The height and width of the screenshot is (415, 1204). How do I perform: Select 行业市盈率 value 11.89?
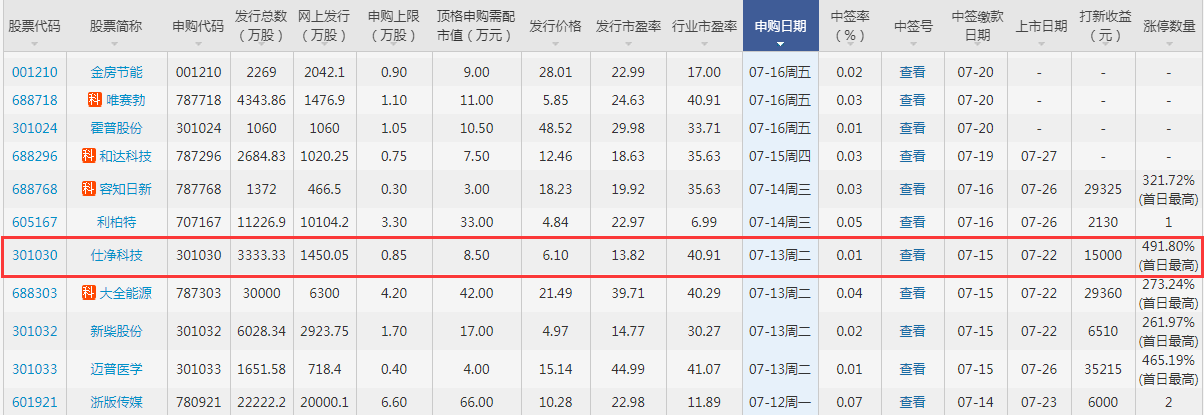tap(704, 401)
